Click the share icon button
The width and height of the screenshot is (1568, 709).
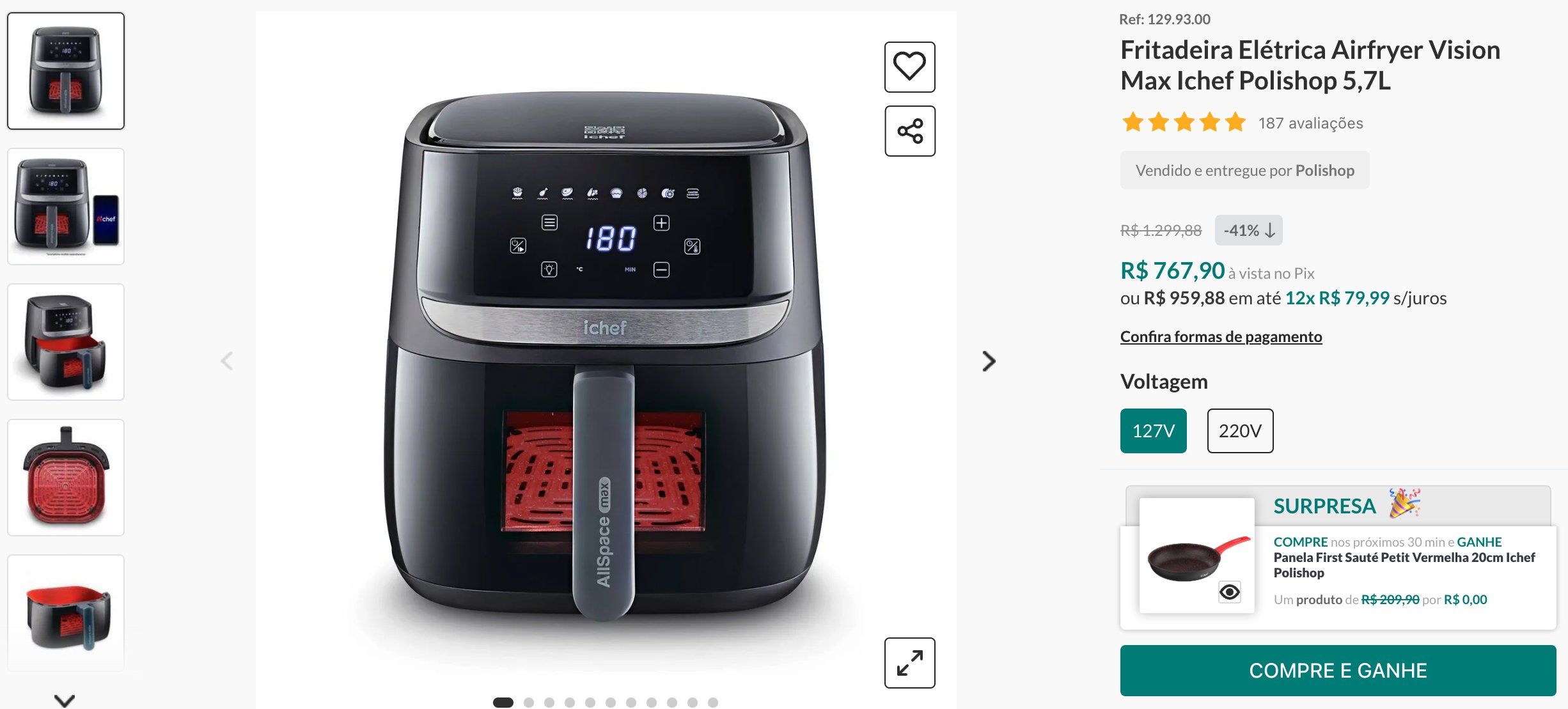click(x=909, y=131)
